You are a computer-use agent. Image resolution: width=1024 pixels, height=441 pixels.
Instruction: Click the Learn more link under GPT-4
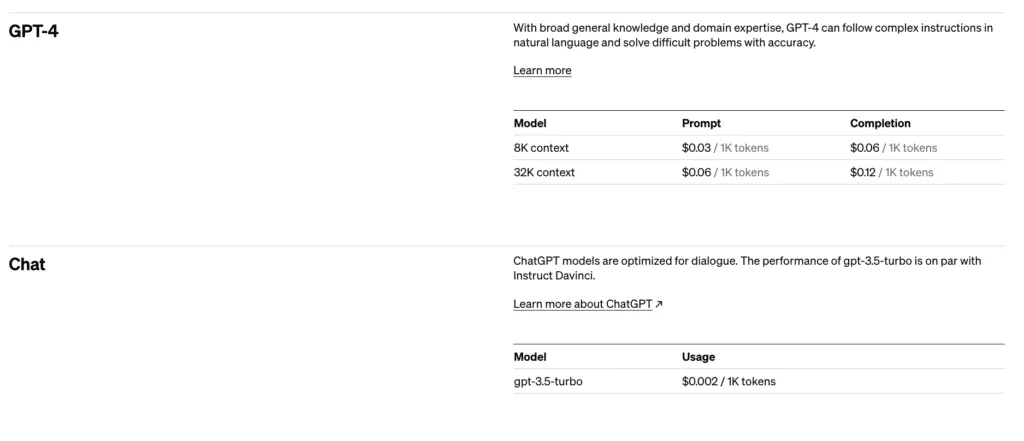click(x=542, y=71)
